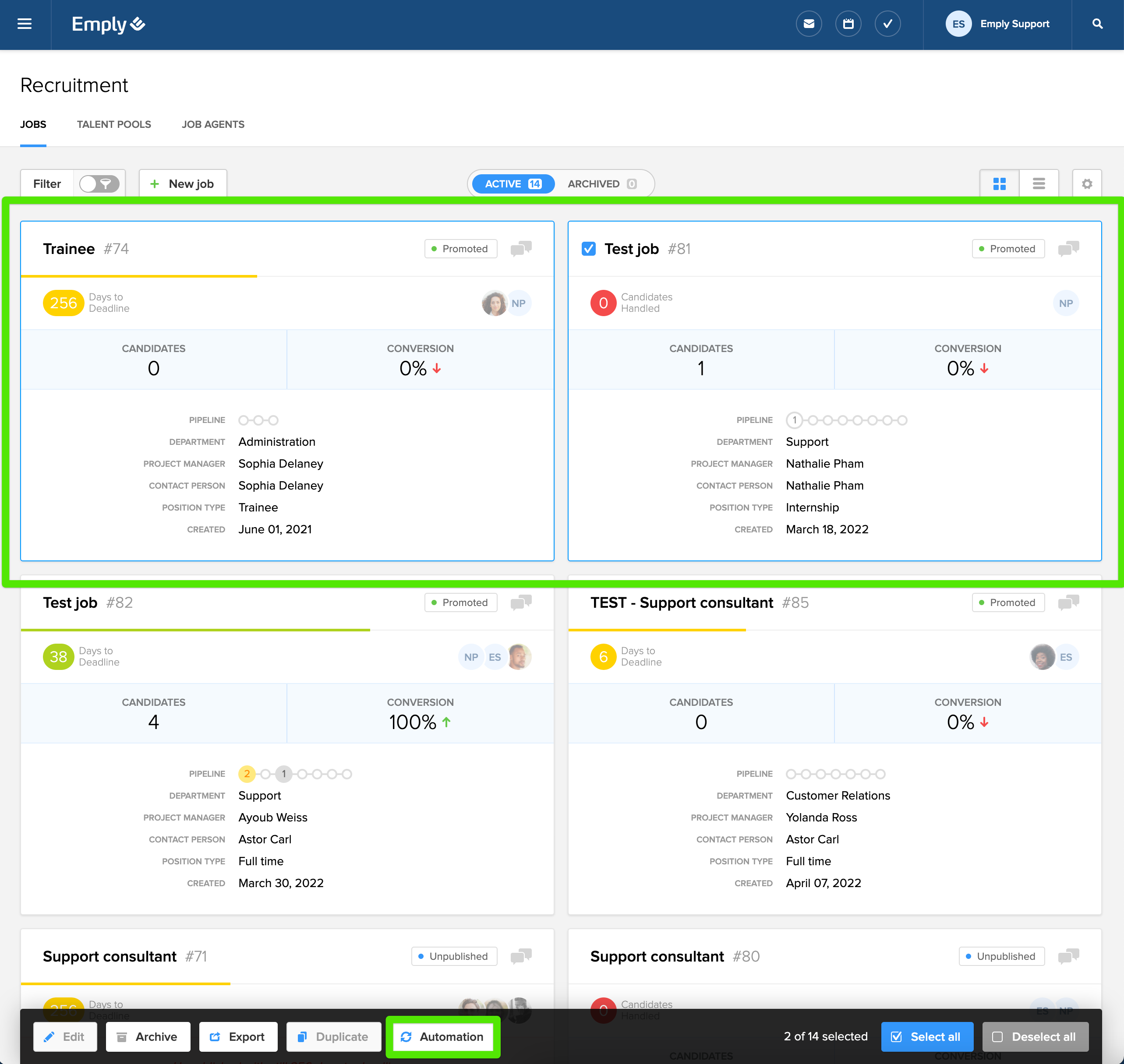Show the Archived jobs tab
Screen dimensions: 1124x1064
(601, 184)
